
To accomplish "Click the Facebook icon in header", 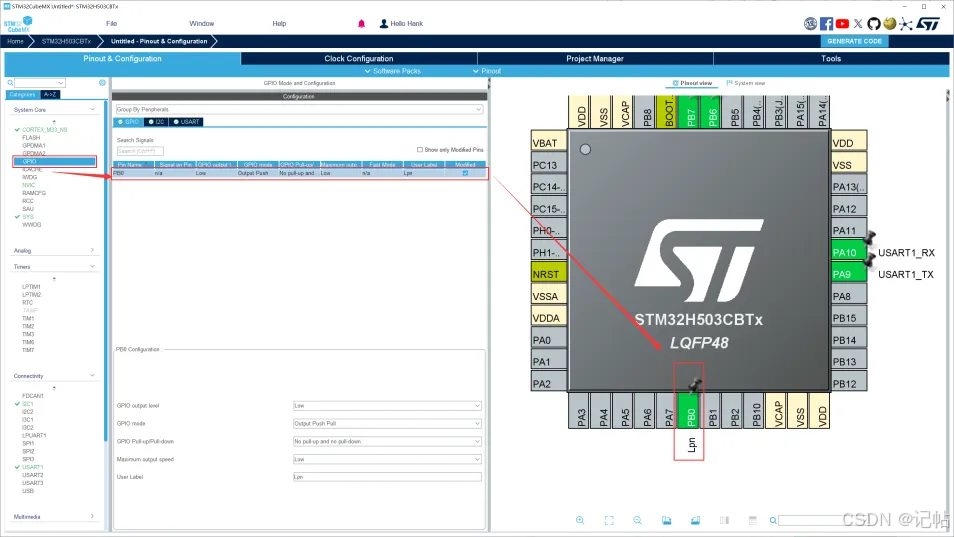I will click(x=827, y=23).
